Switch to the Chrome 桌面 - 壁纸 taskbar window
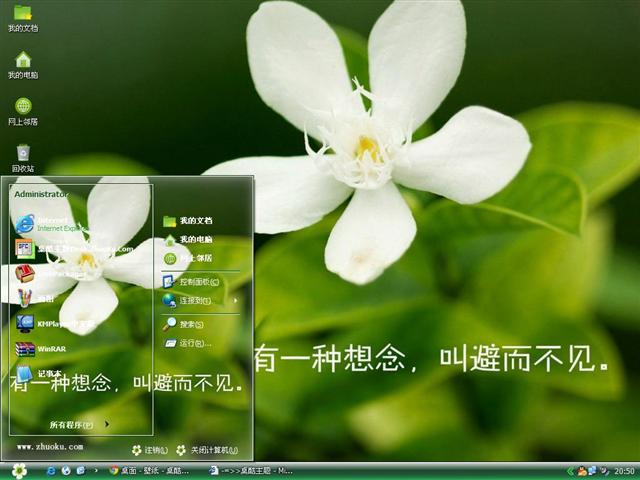Screen dimensions: 640x480 click(x=149, y=471)
